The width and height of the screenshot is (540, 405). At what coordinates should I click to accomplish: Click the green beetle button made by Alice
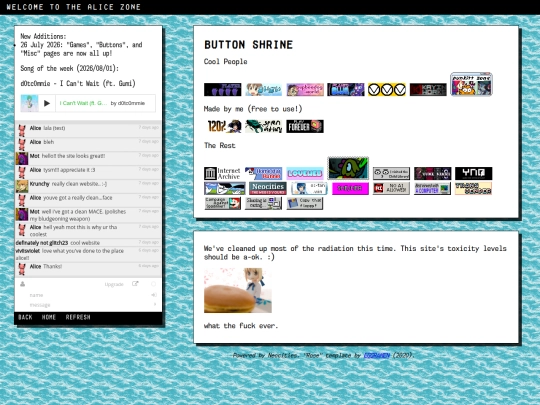pyautogui.click(x=263, y=126)
